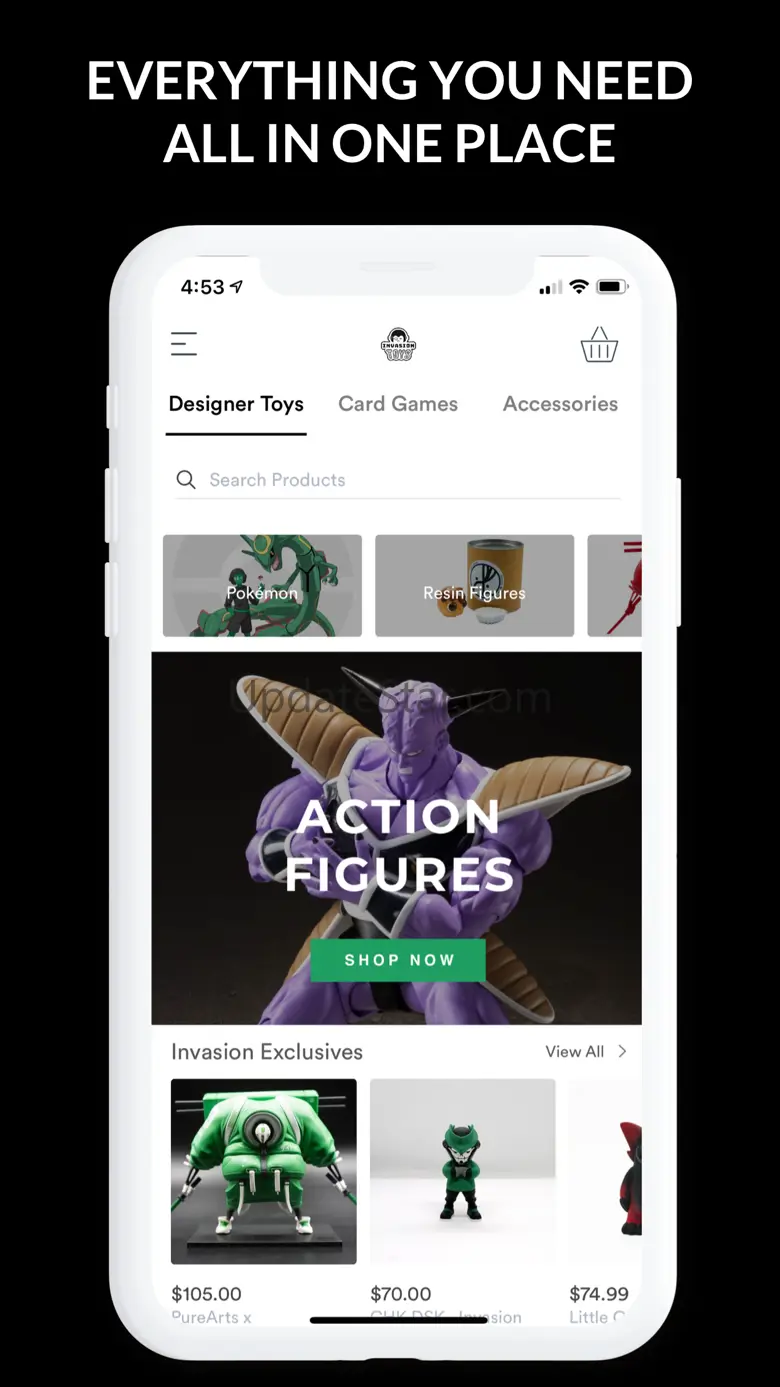Tap the location arrow beside time

click(x=236, y=287)
